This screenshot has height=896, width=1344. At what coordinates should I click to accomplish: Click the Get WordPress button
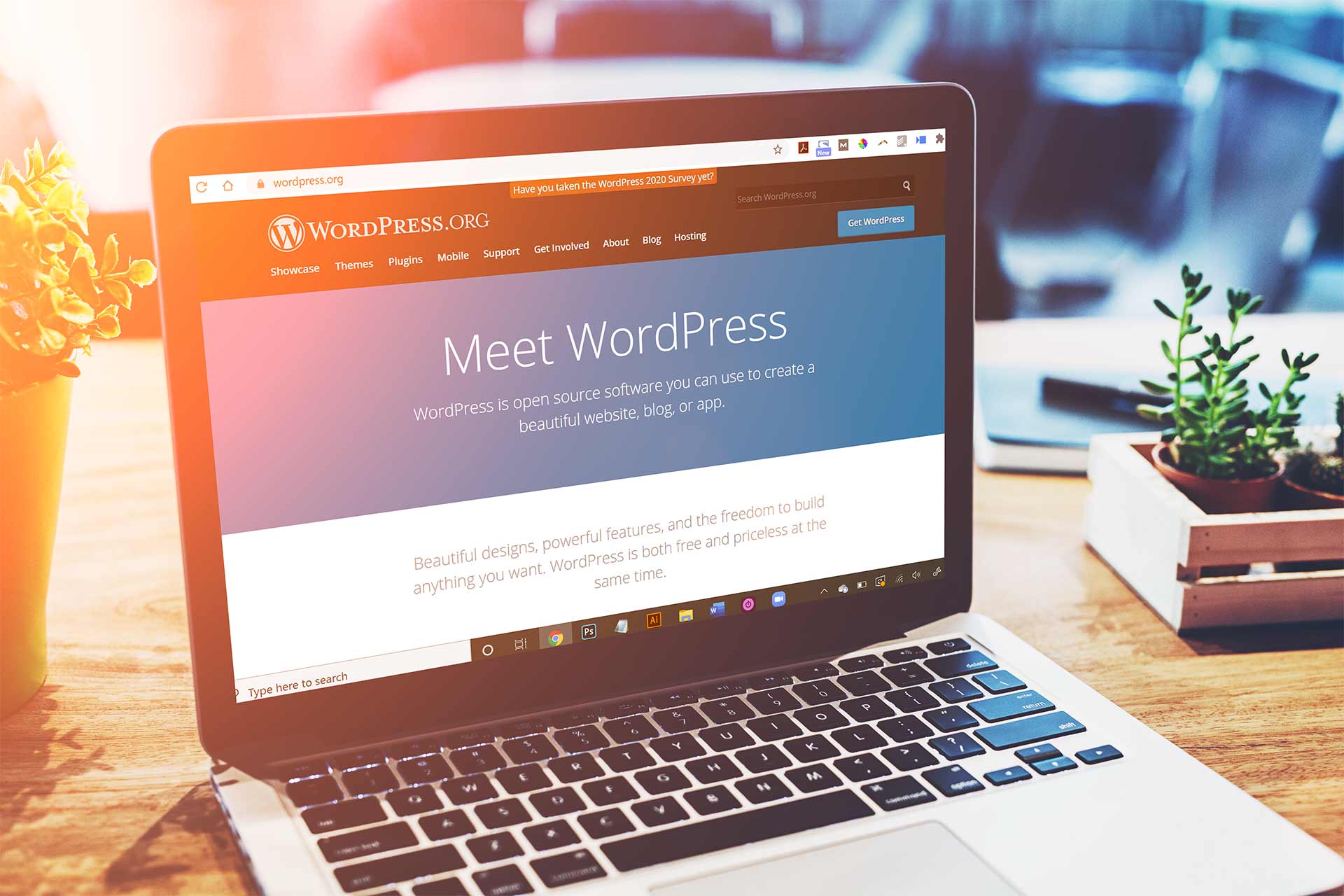click(x=873, y=219)
